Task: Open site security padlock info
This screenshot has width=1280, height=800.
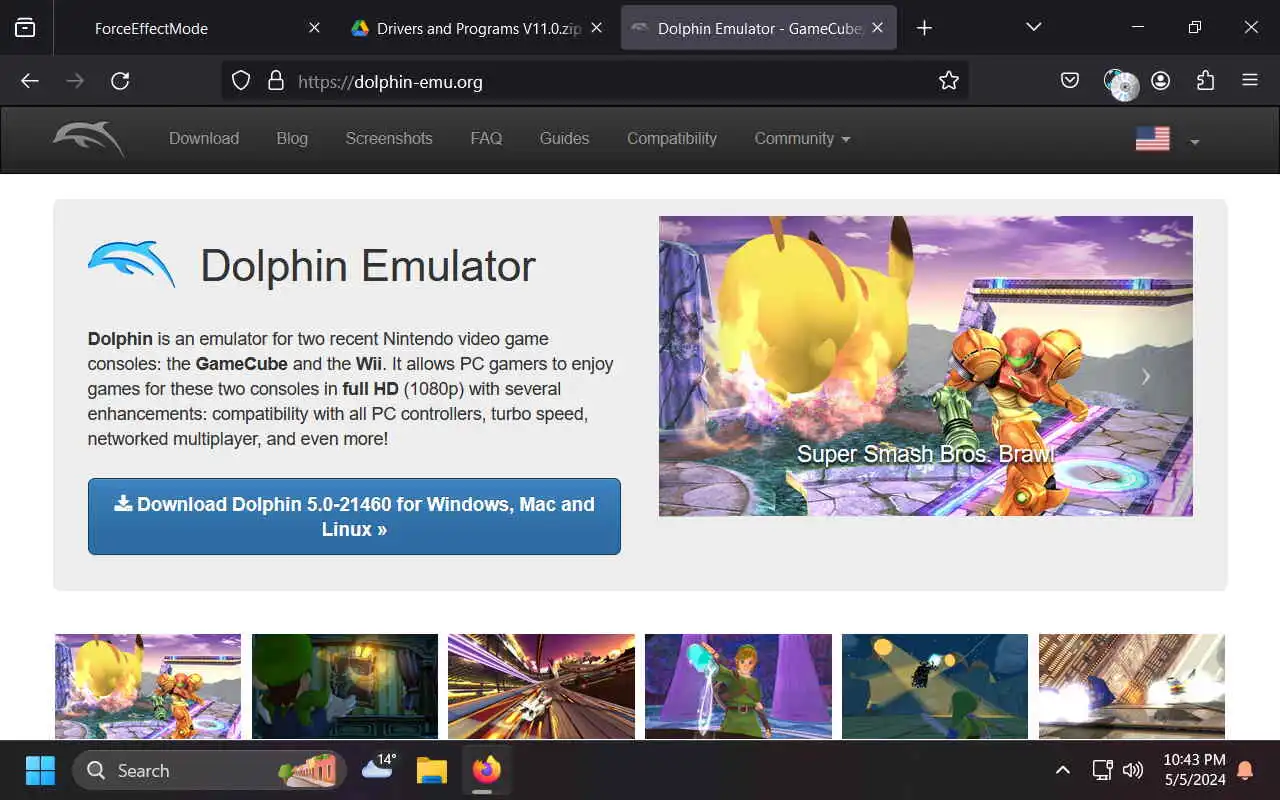Action: (276, 81)
